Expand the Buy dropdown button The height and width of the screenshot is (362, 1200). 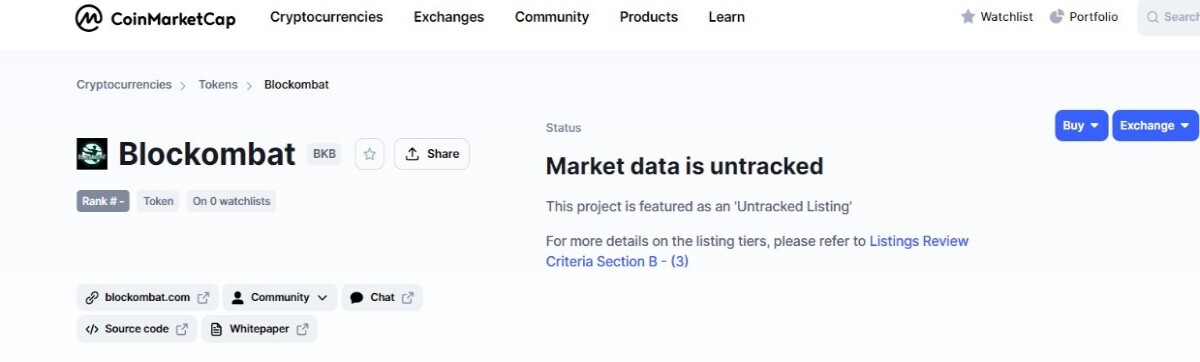(x=1081, y=126)
